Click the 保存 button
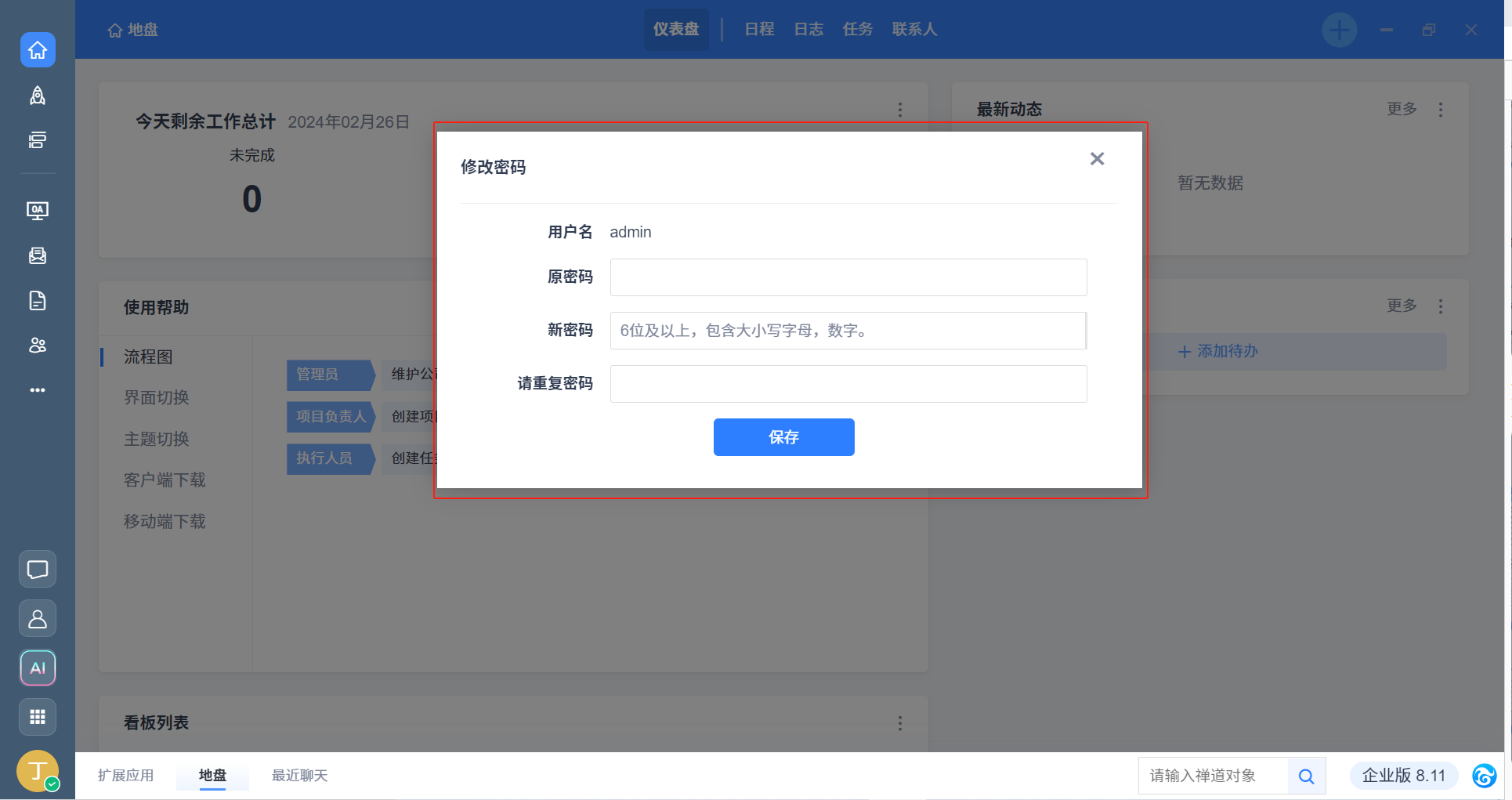Viewport: 1512px width, 800px height. point(784,437)
